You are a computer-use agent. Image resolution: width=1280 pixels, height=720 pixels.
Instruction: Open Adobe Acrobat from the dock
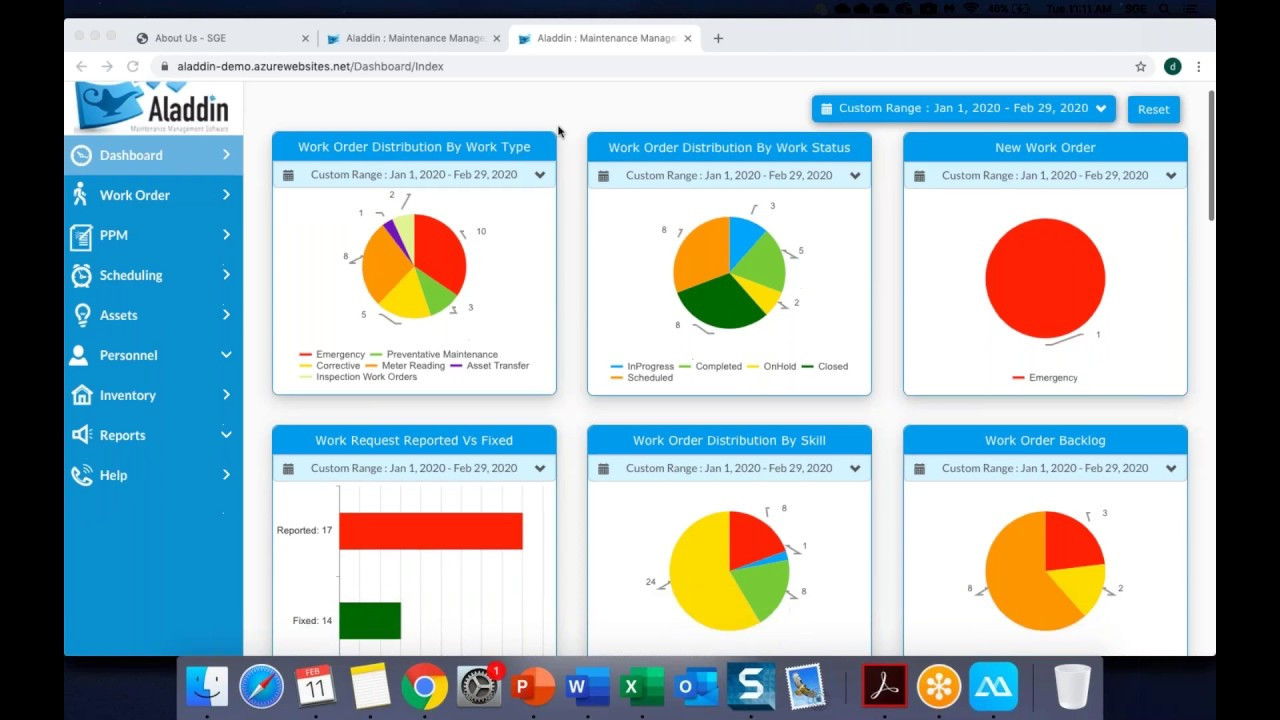tap(885, 687)
